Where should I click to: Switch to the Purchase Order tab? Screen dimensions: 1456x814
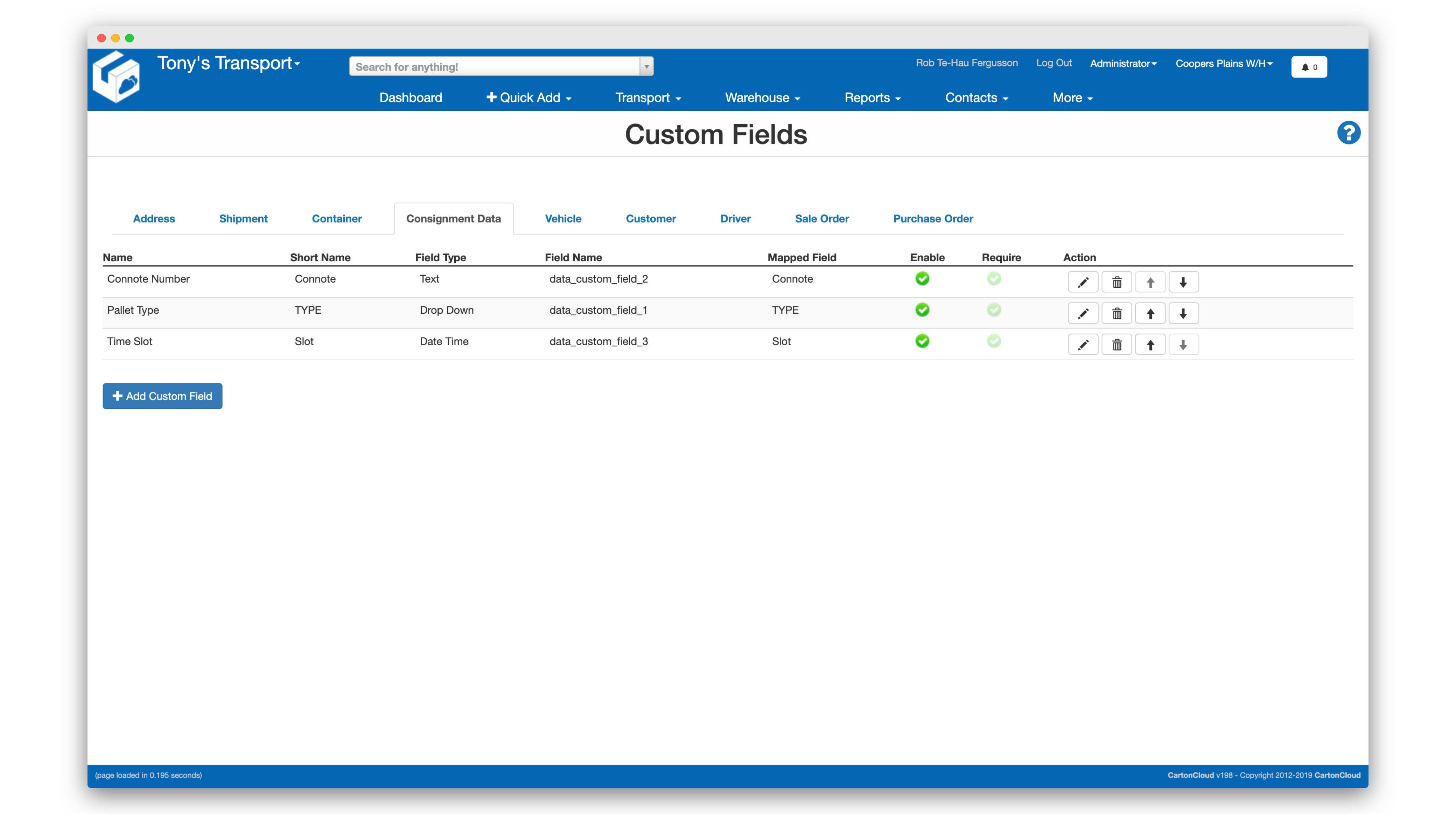(x=933, y=219)
